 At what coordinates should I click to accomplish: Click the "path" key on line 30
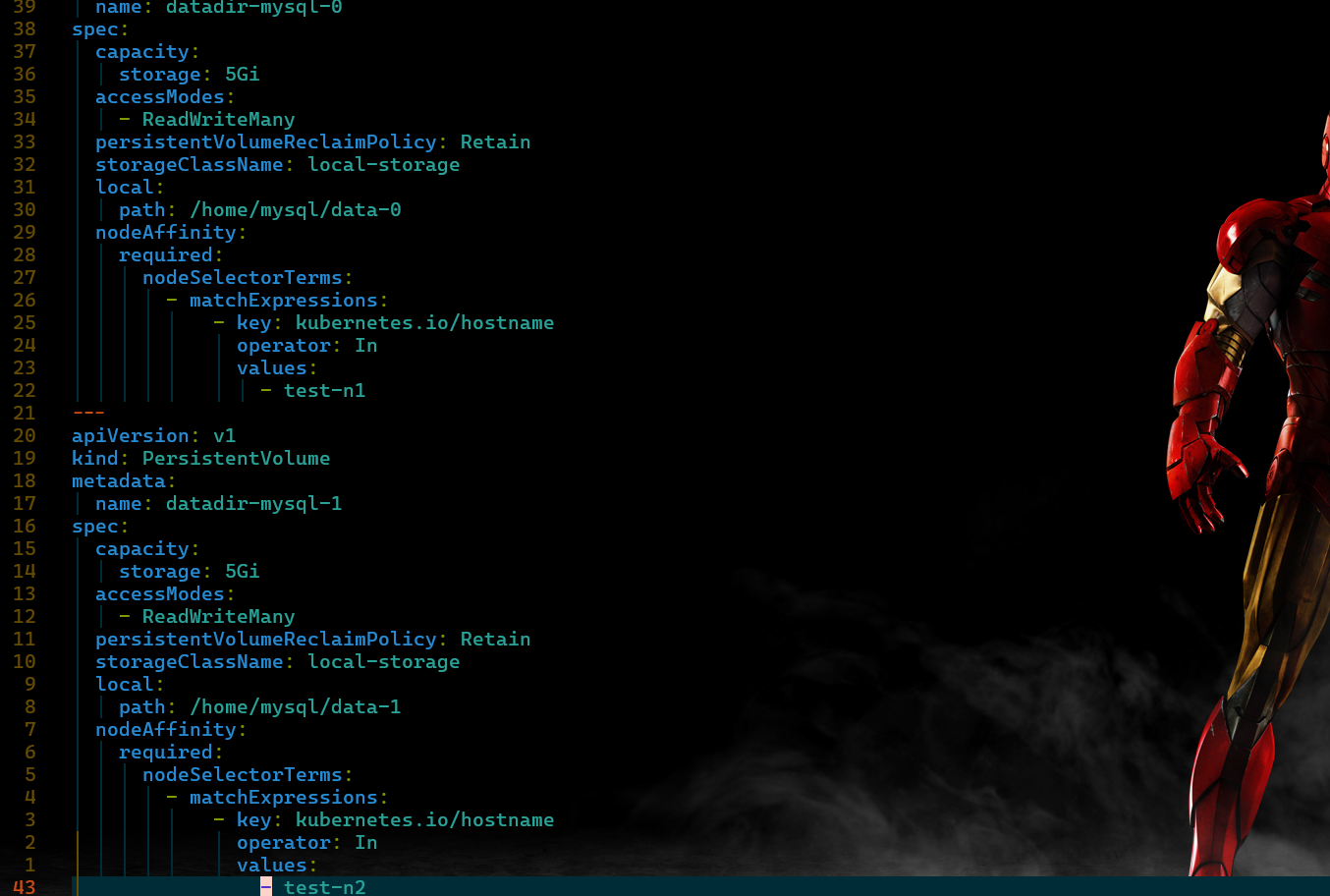point(142,209)
